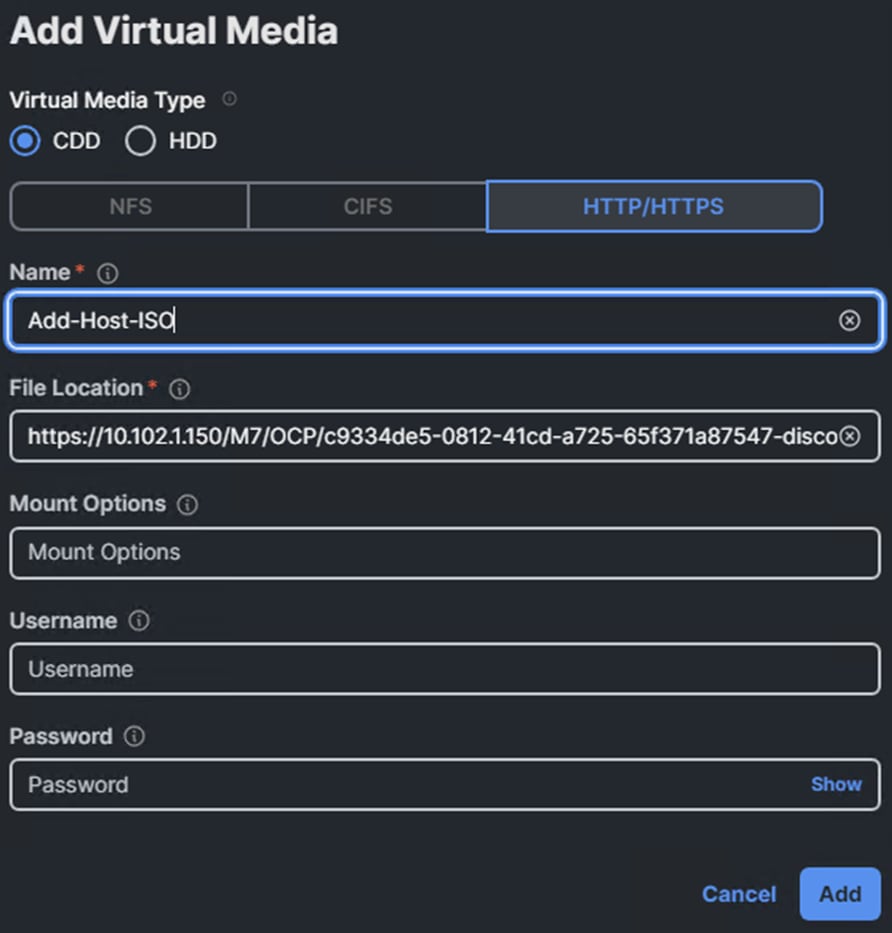This screenshot has height=933, width=892.
Task: Select the HDD radio button
Action: click(x=140, y=141)
